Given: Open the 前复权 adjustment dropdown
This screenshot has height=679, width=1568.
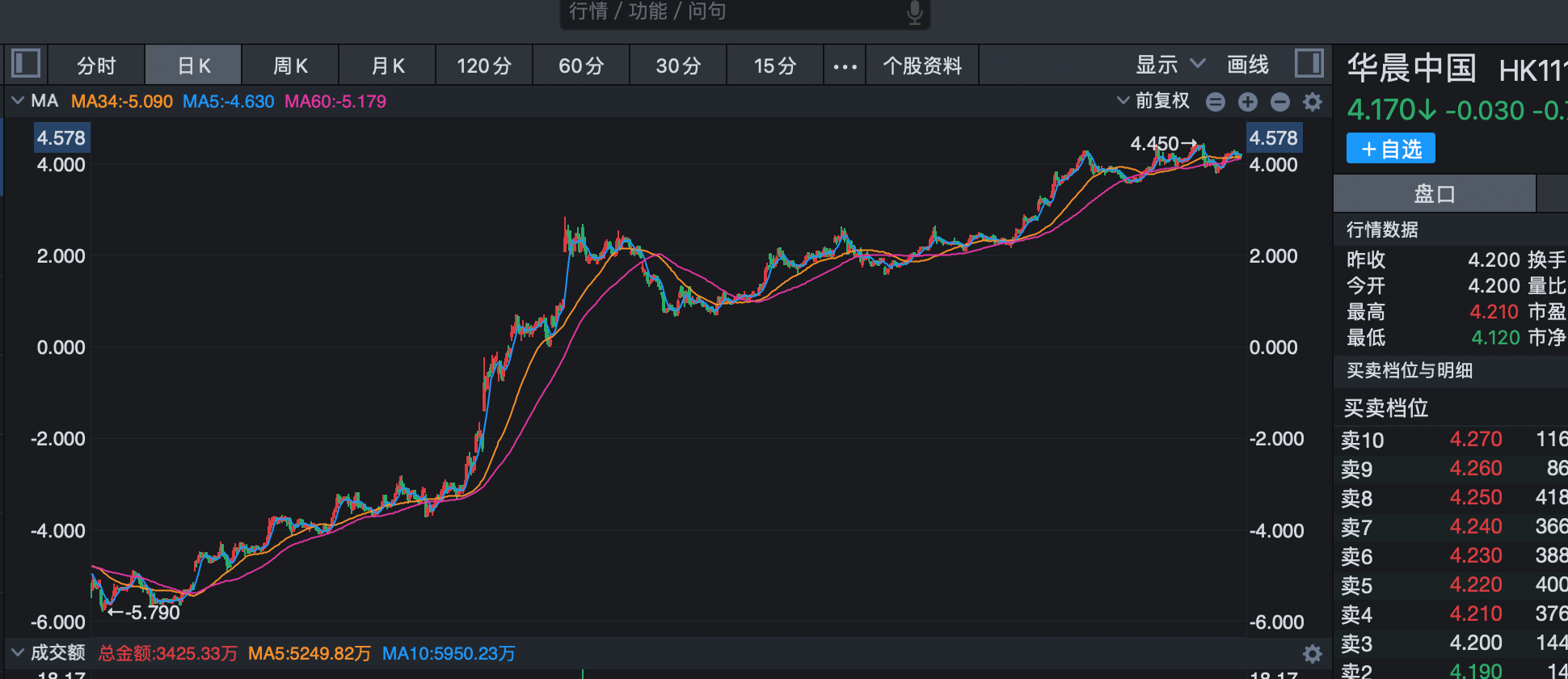Looking at the screenshot, I should 1153,101.
